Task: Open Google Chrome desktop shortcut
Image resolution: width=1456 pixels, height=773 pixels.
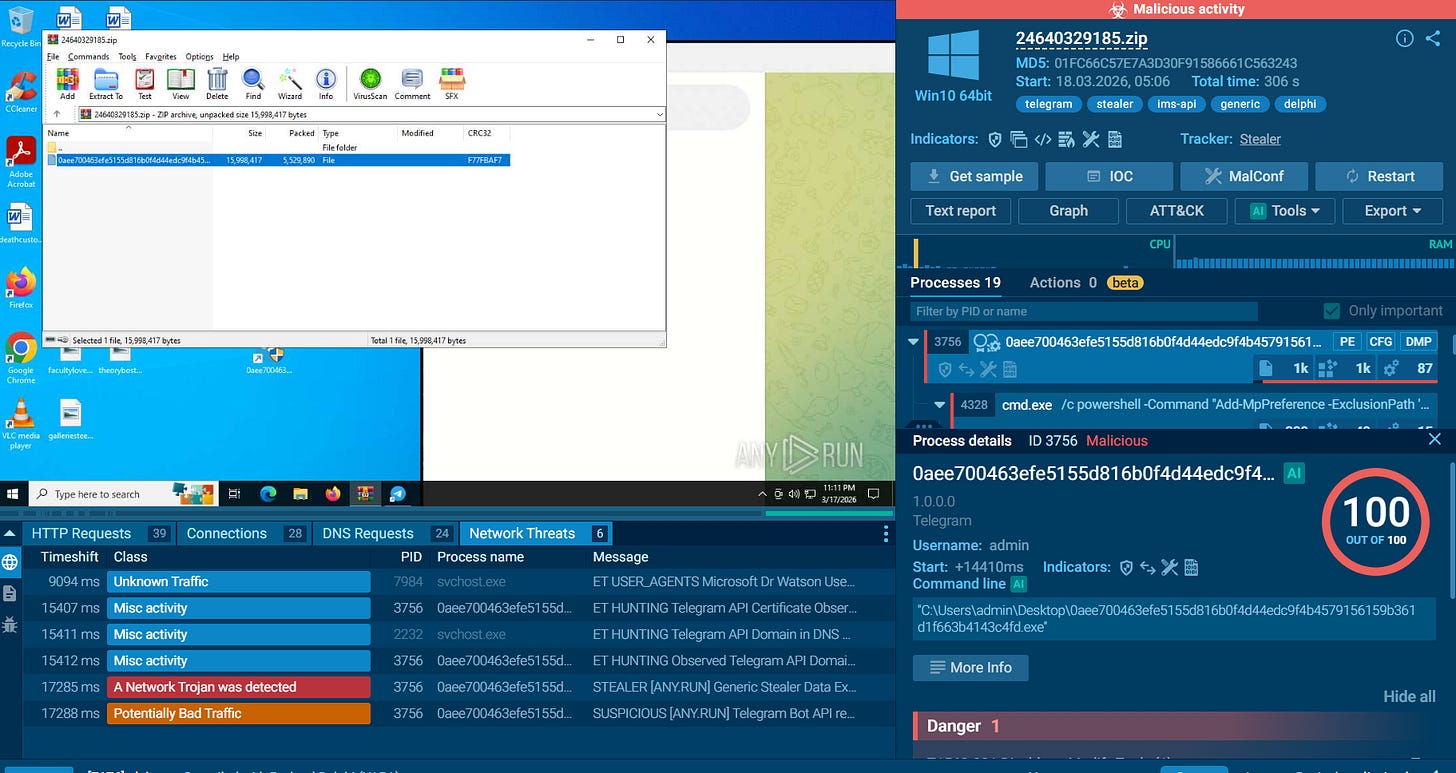Action: coord(20,358)
